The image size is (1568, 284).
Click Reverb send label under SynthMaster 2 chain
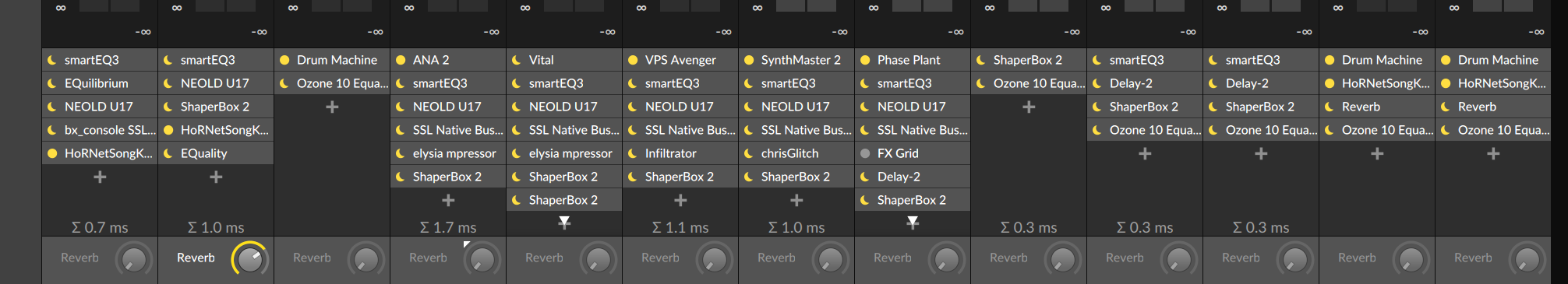(x=776, y=258)
